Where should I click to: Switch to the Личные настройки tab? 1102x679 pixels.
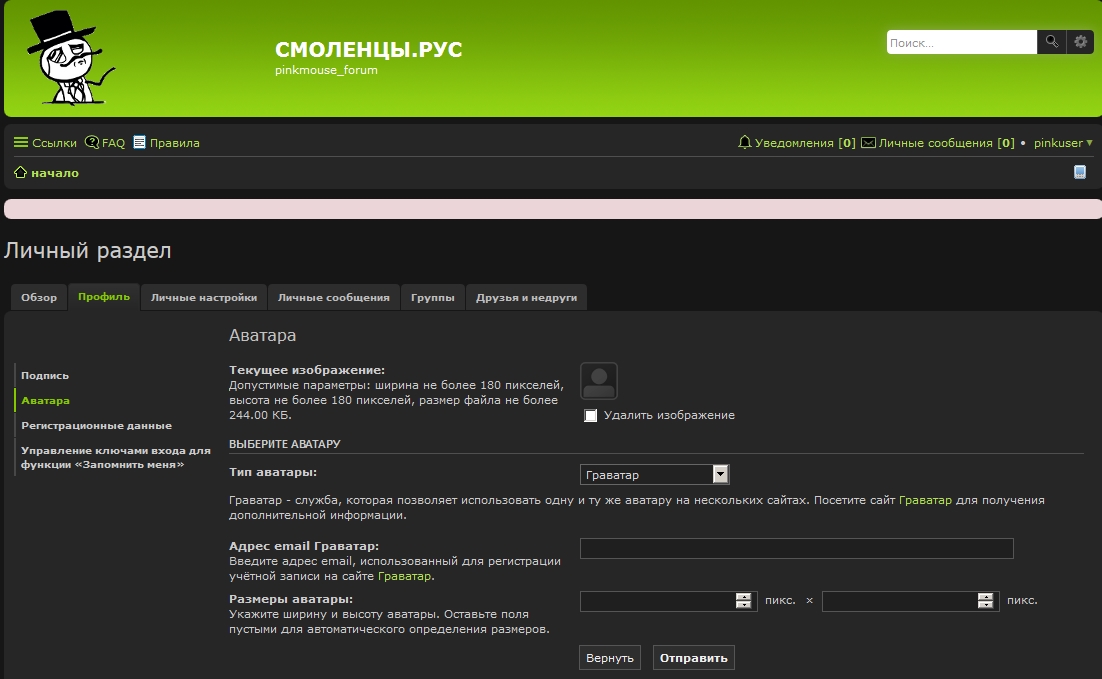pos(203,297)
